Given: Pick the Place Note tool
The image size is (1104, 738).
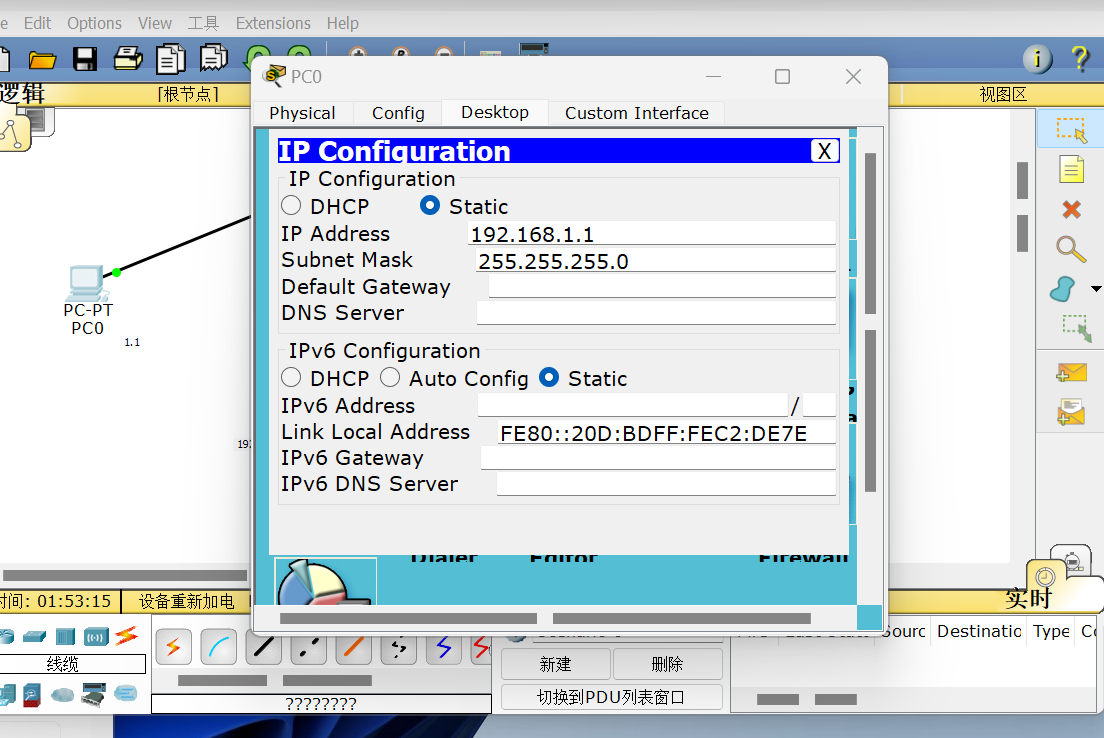Looking at the screenshot, I should [1071, 170].
